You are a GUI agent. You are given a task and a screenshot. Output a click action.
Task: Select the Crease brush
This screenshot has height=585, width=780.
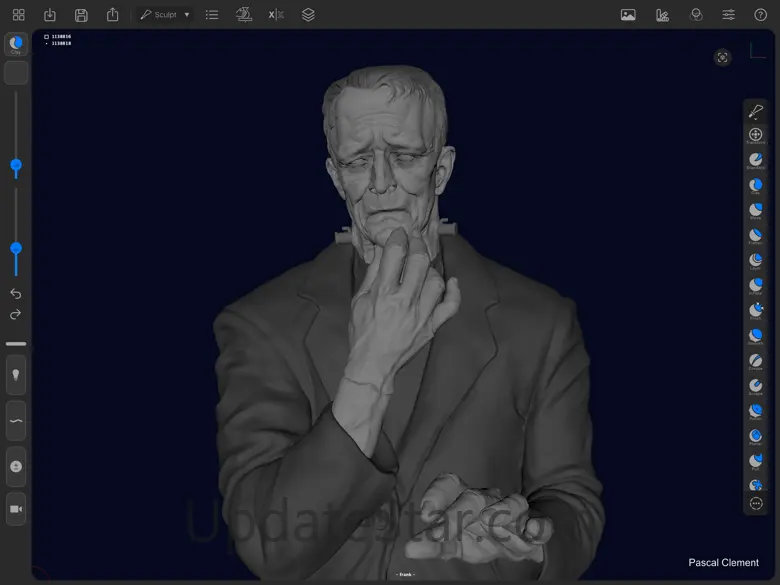click(x=756, y=361)
